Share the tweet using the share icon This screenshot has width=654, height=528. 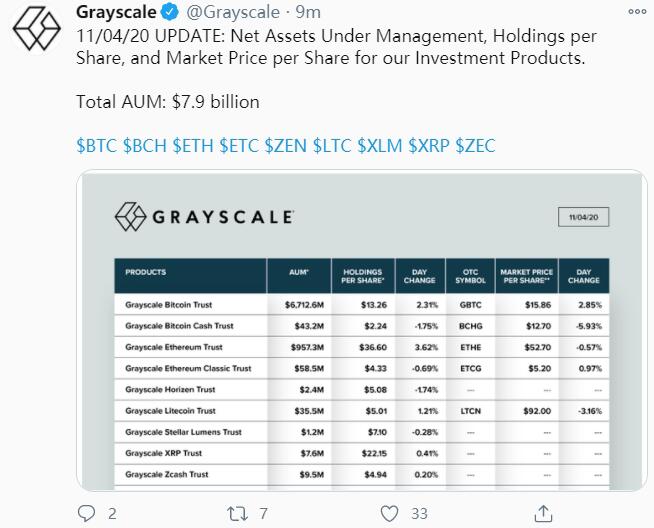542,513
